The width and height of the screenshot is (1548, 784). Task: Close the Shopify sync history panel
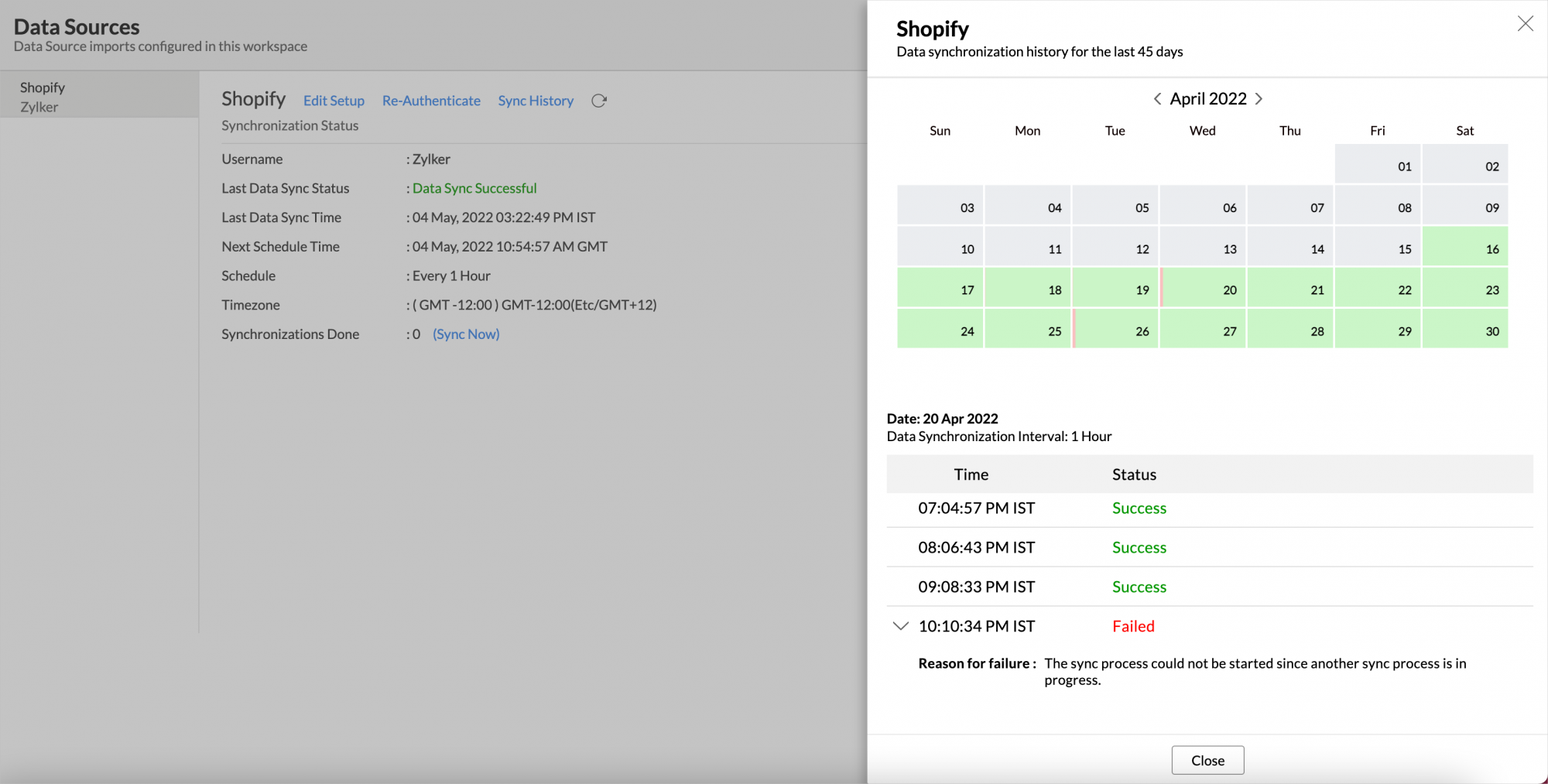pos(1525,24)
